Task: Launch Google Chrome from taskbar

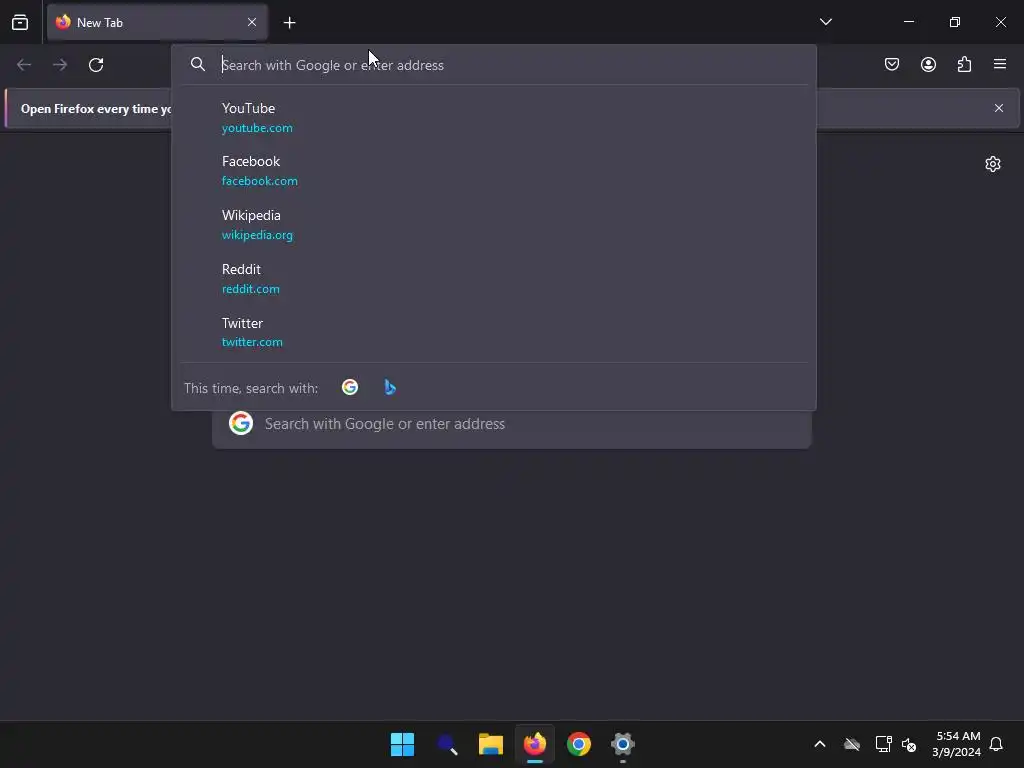Action: [x=579, y=744]
